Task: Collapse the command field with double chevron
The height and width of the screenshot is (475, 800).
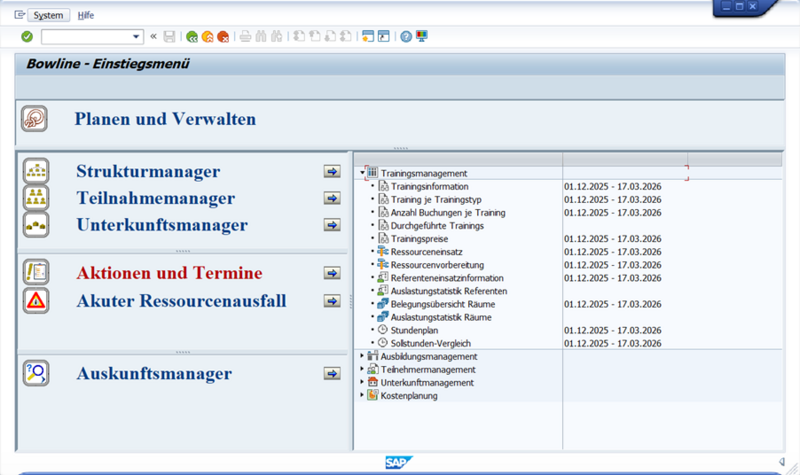Action: click(154, 36)
